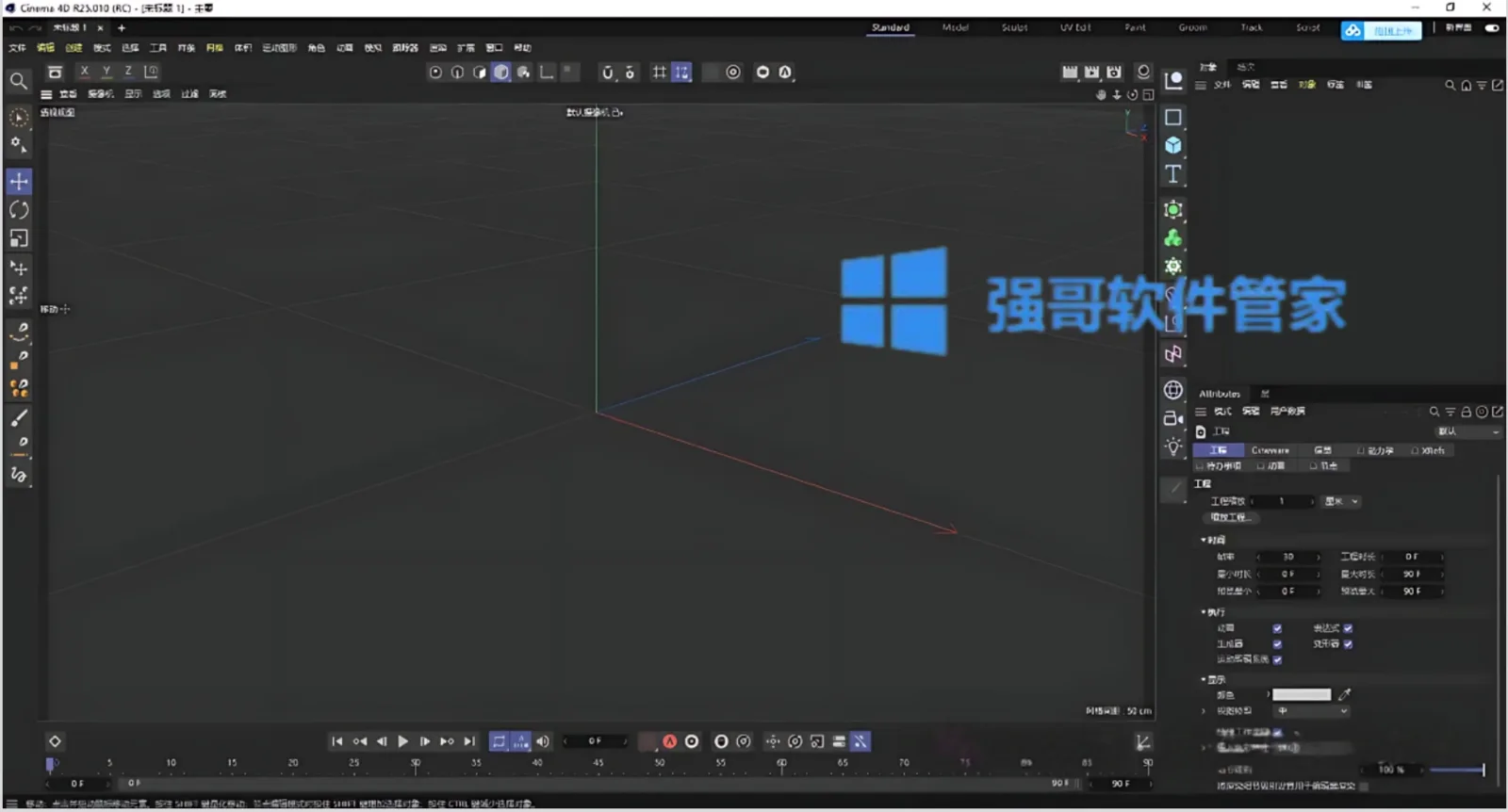This screenshot has width=1508, height=812.
Task: Toggle the new layout switch at top right
Action: [1492, 28]
